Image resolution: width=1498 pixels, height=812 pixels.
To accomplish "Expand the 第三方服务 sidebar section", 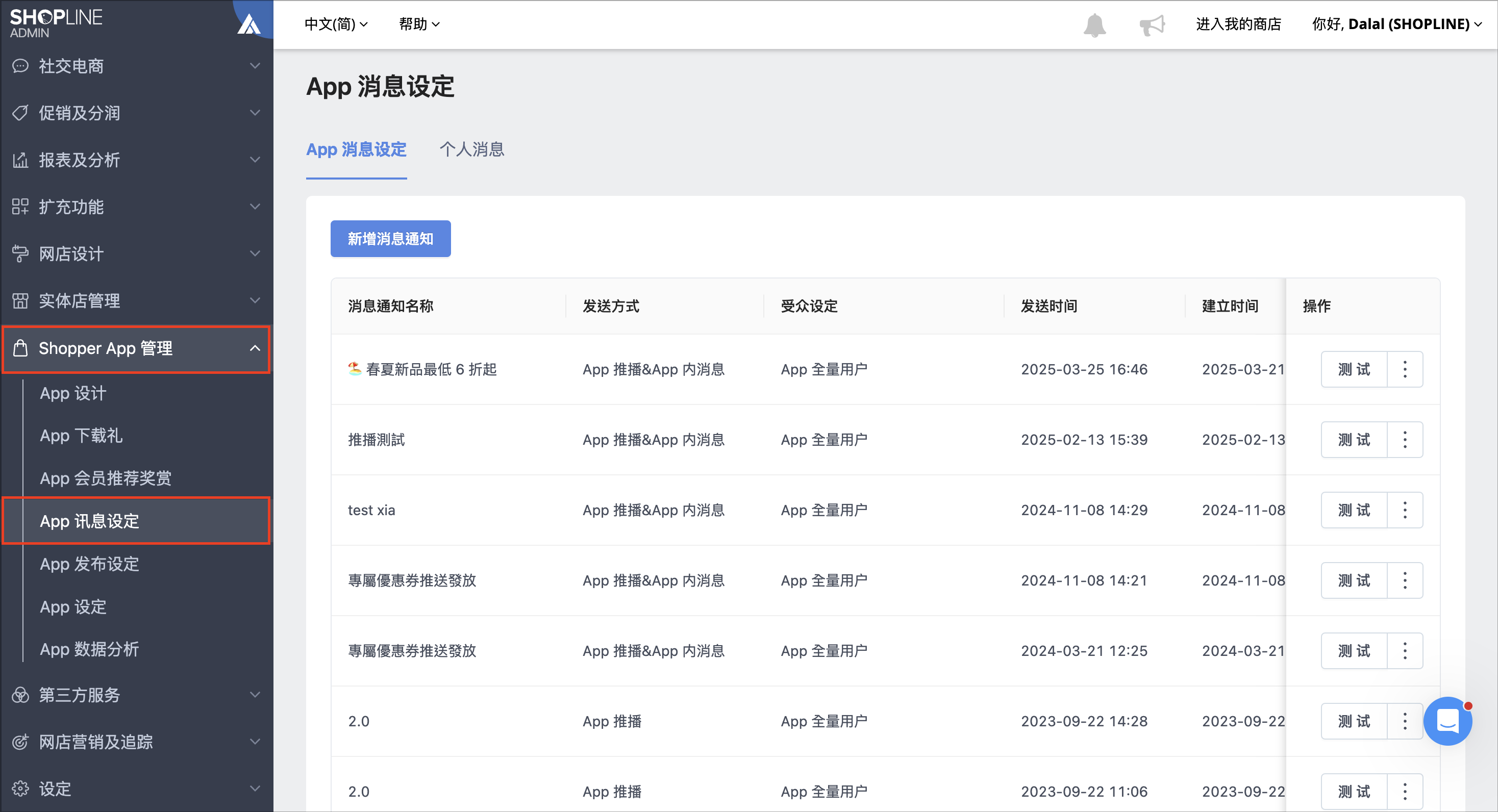I will 254,695.
